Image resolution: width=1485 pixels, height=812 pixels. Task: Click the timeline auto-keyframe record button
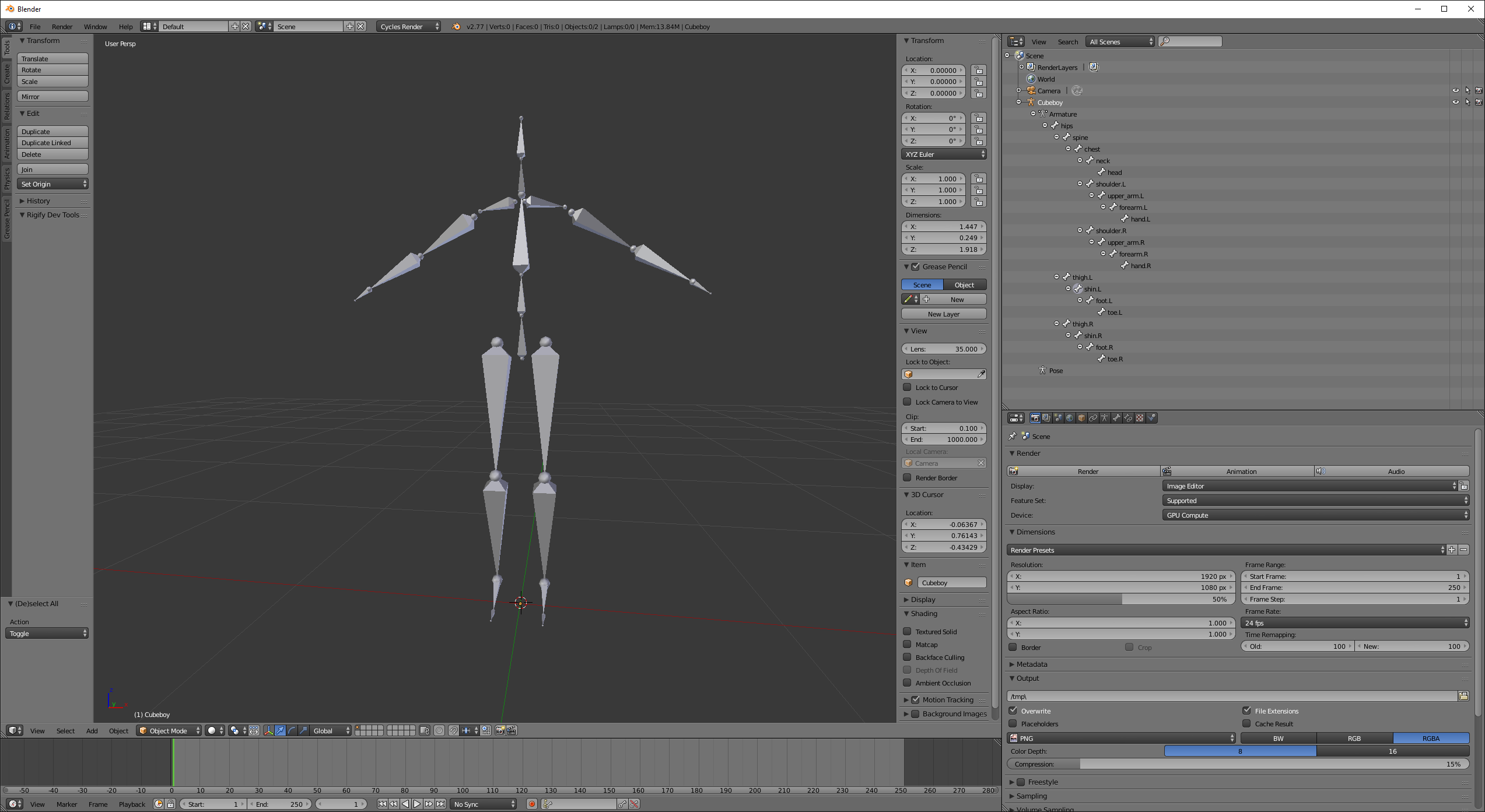532,804
